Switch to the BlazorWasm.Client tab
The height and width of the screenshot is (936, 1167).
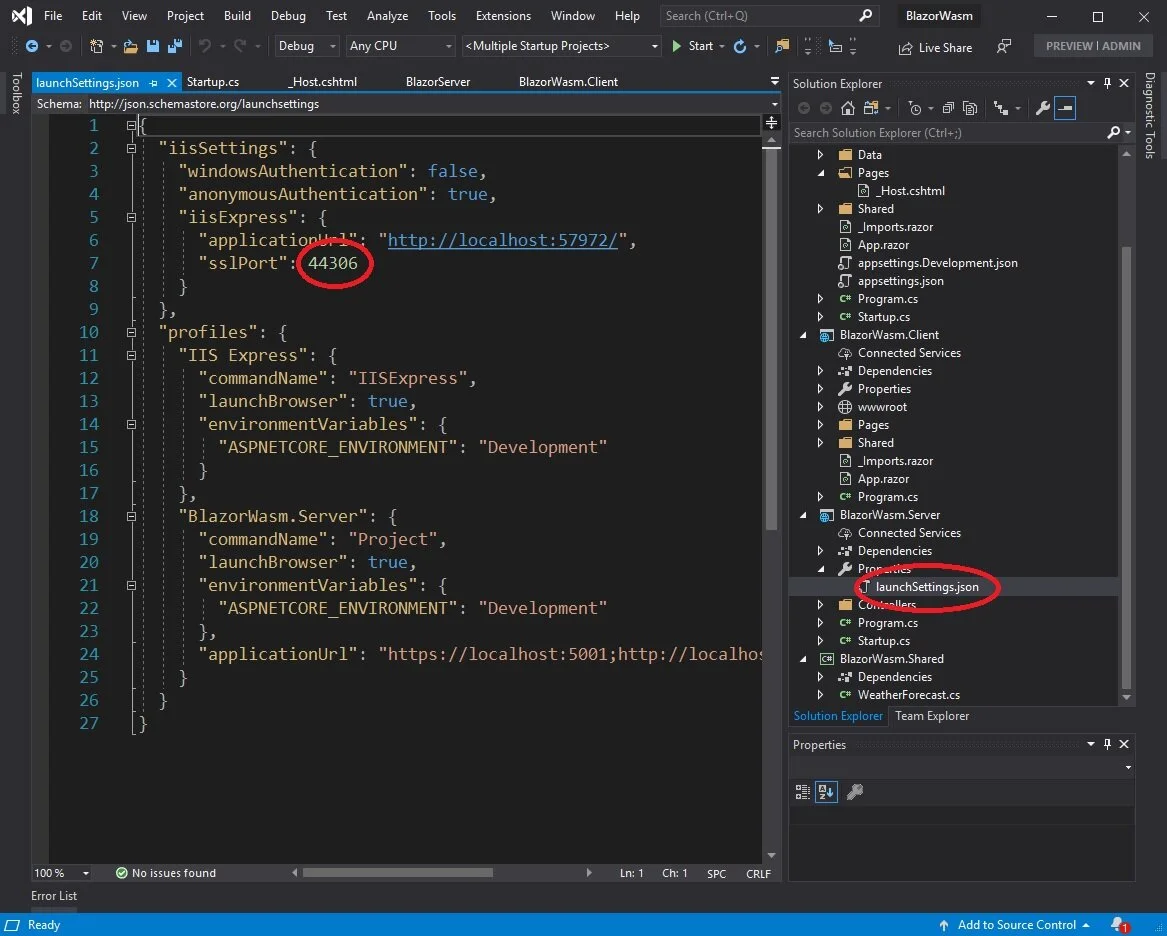(x=568, y=82)
